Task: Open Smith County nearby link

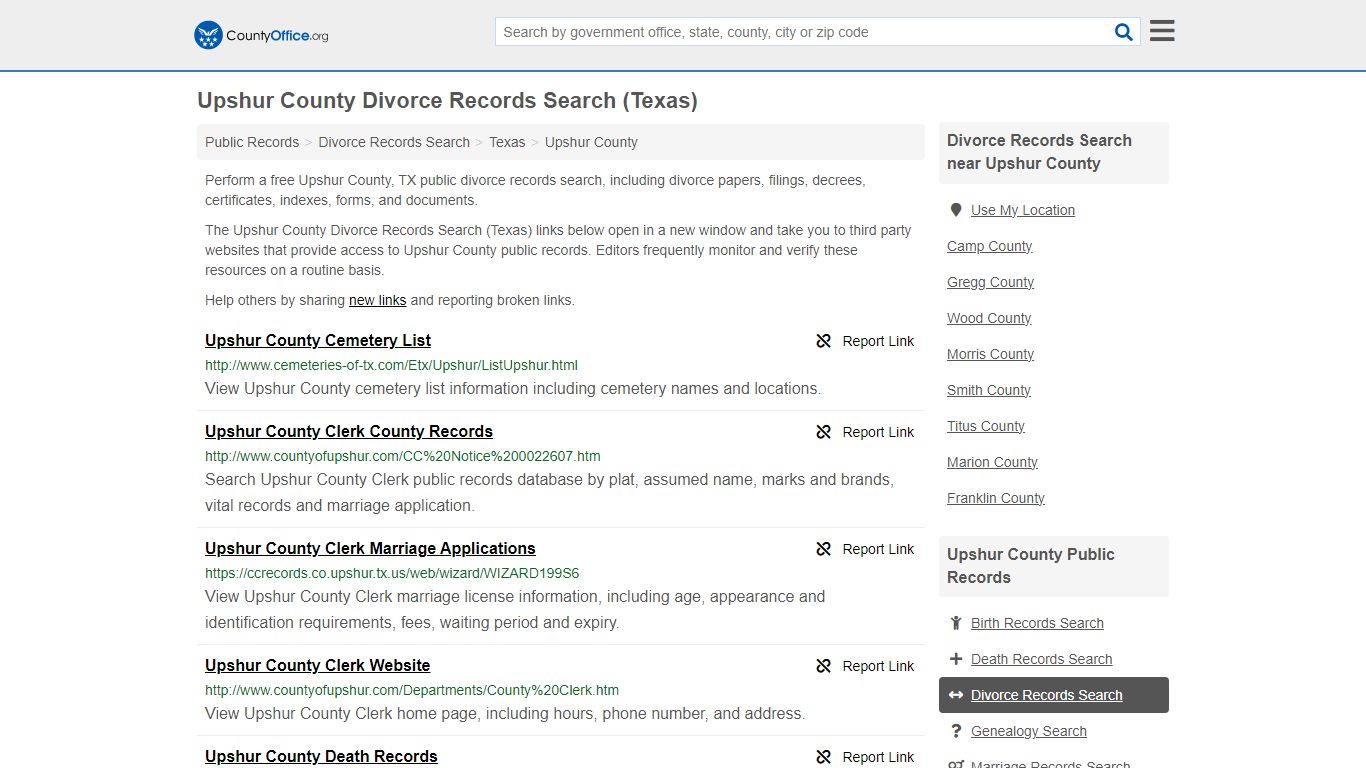Action: [x=989, y=390]
